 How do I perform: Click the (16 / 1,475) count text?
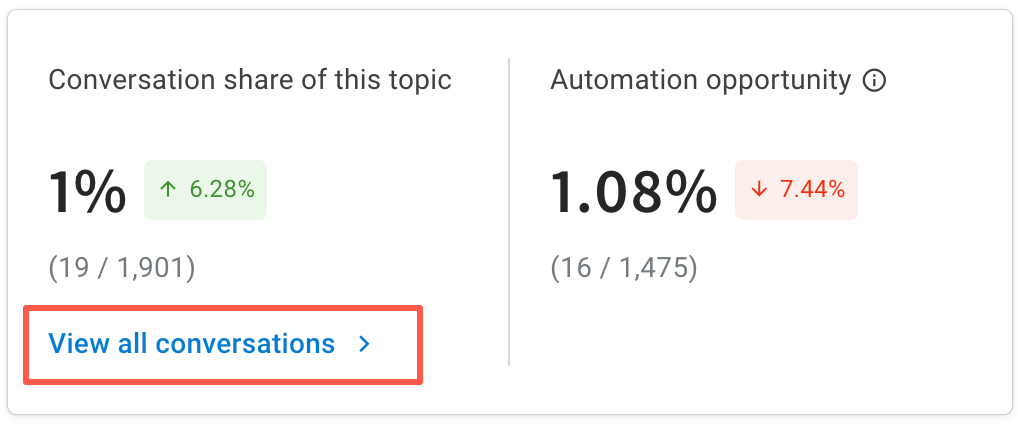624,269
